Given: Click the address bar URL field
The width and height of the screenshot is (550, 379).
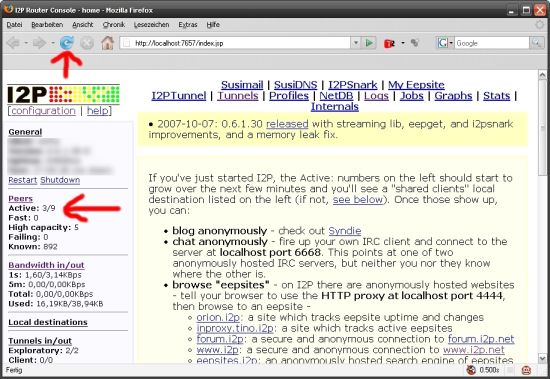Looking at the screenshot, I should point(236,43).
